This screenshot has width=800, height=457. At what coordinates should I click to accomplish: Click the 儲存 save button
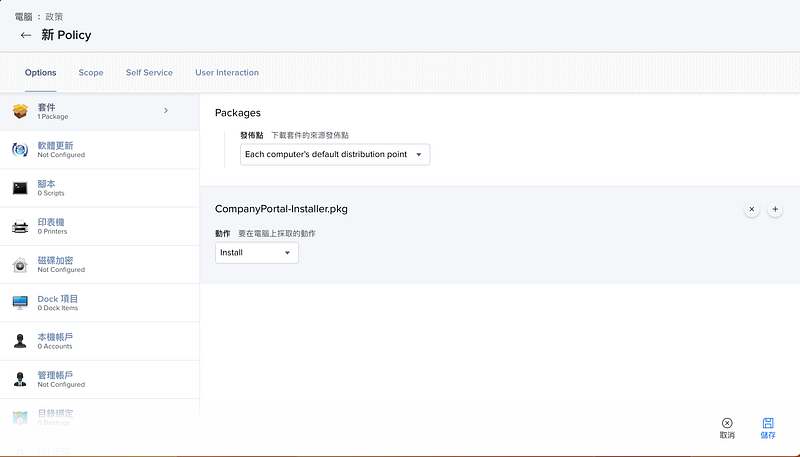768,428
